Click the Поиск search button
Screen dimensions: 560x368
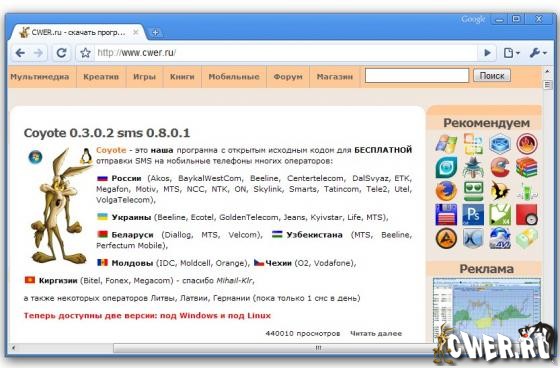click(x=492, y=76)
